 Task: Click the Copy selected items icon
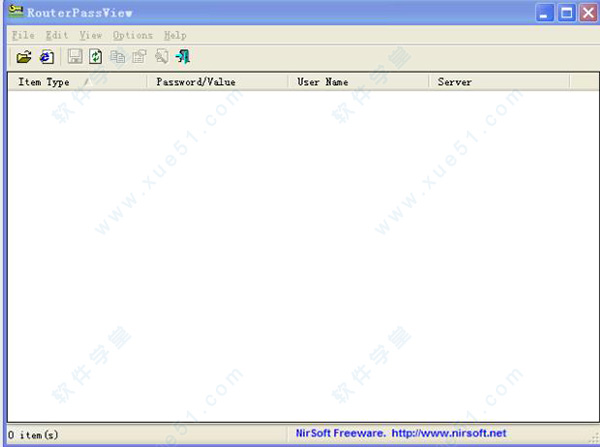[119, 58]
